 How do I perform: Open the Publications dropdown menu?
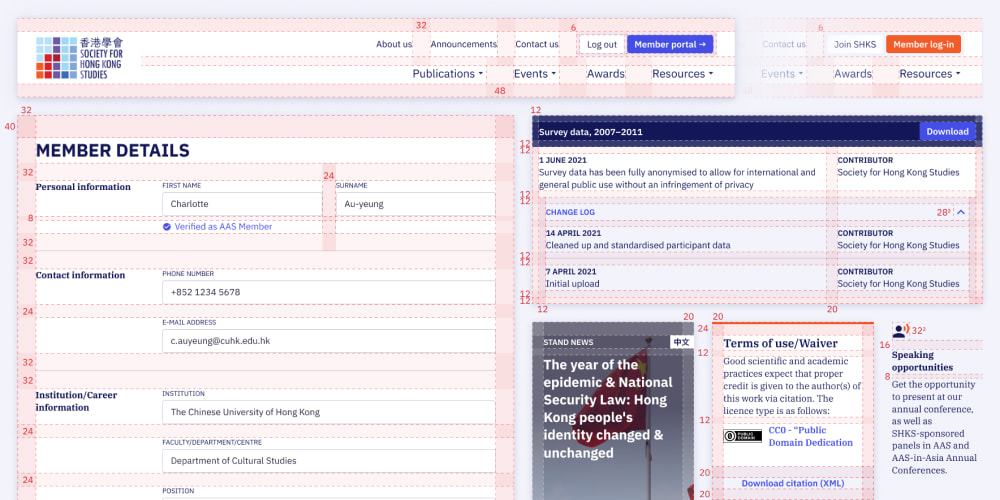(447, 74)
